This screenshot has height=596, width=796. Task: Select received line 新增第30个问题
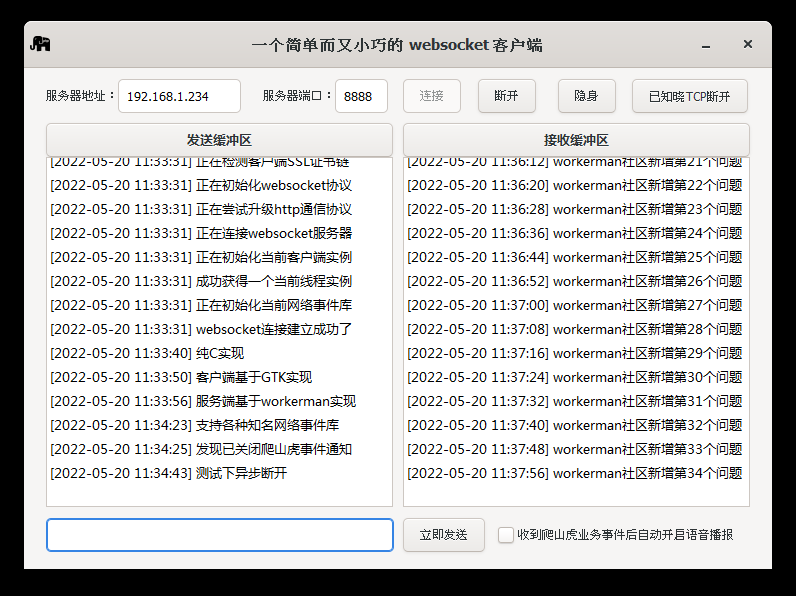575,377
